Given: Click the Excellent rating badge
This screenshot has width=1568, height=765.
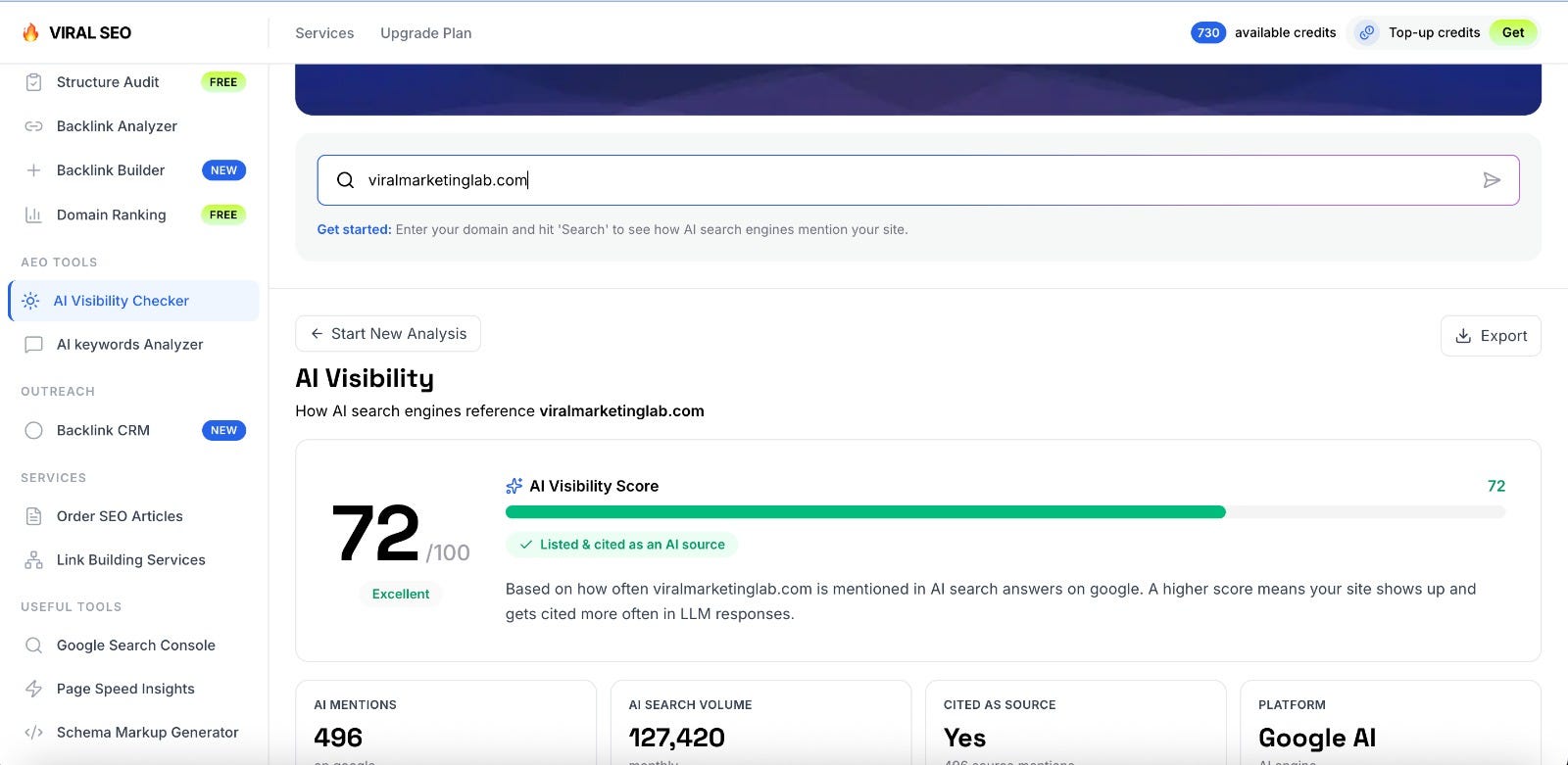Looking at the screenshot, I should click(x=401, y=594).
